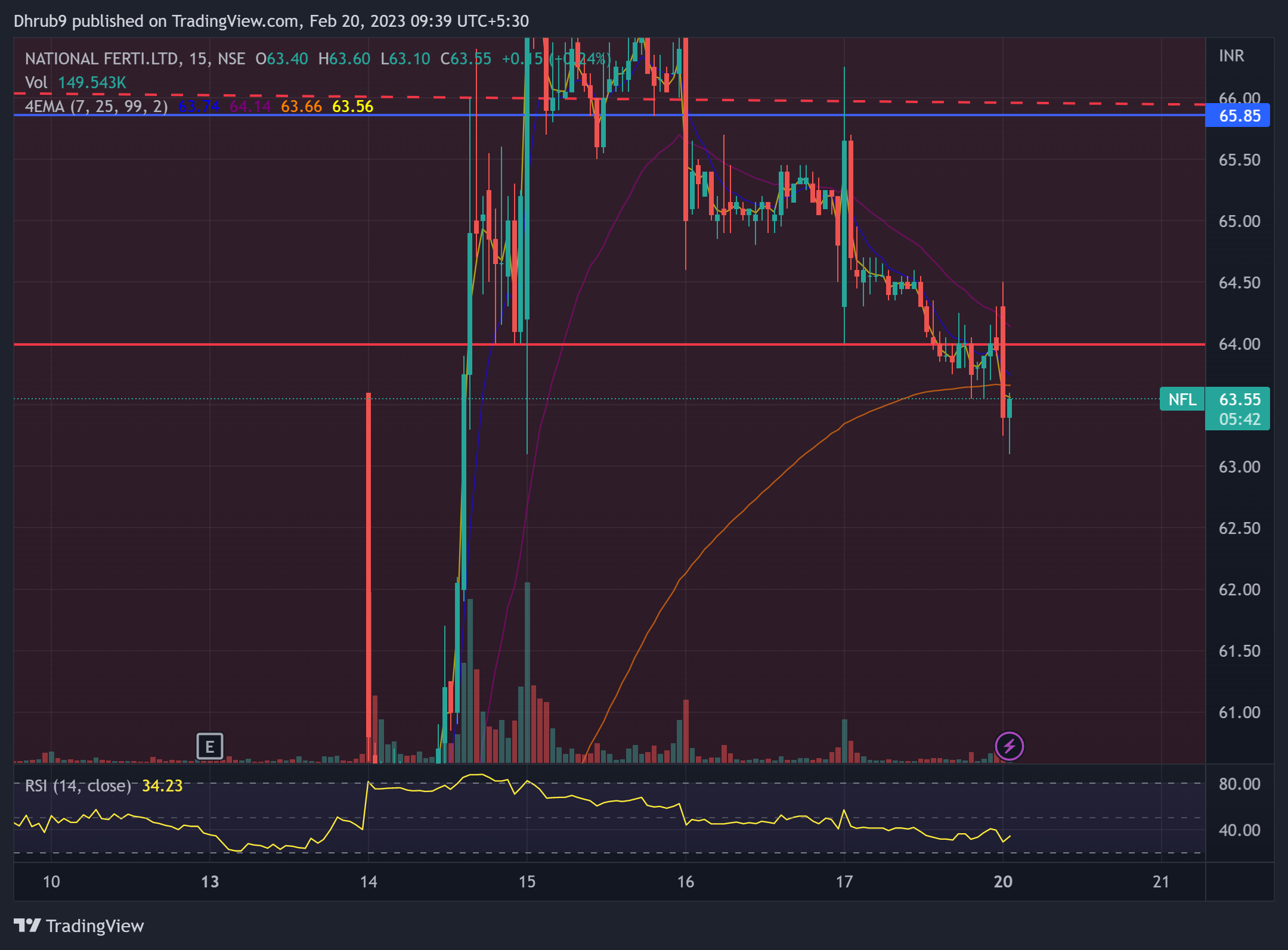Click the 66.00 price axis label
The height and width of the screenshot is (950, 1288).
(1239, 97)
